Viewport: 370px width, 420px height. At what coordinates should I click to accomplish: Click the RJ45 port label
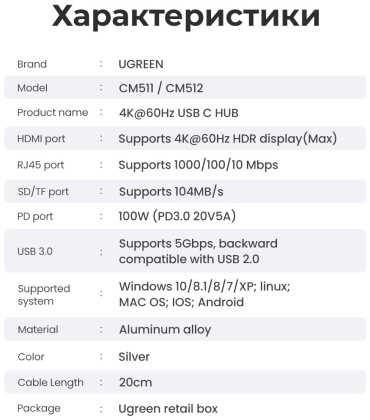point(40,165)
